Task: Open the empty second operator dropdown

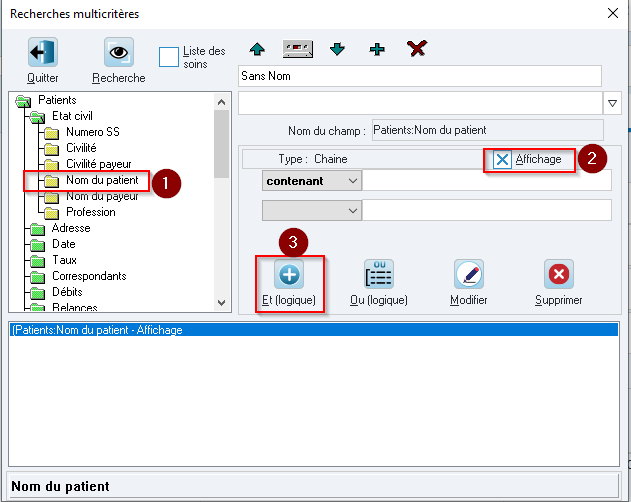Action: (x=312, y=211)
